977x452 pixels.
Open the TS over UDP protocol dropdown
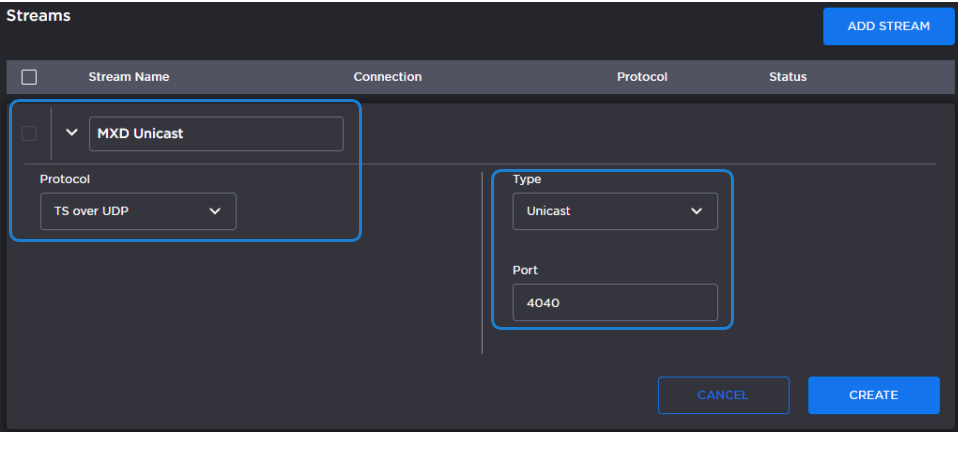(x=137, y=211)
